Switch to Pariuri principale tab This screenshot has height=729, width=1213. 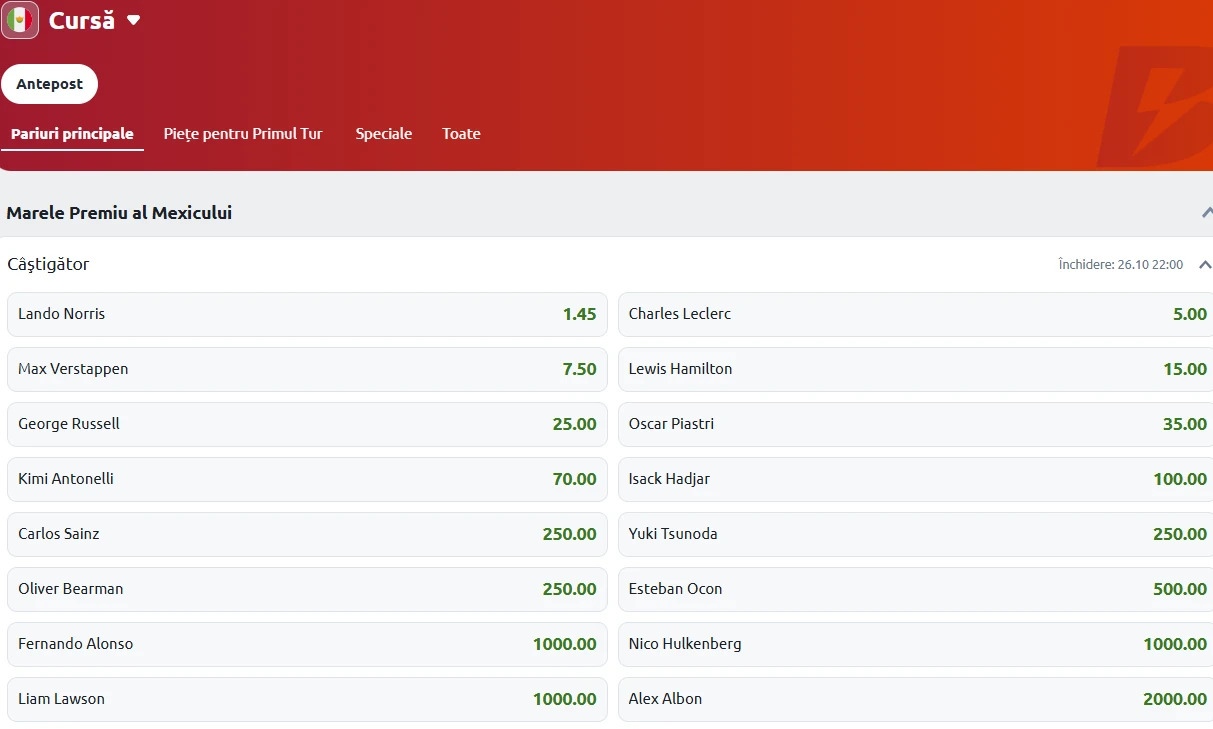72,134
